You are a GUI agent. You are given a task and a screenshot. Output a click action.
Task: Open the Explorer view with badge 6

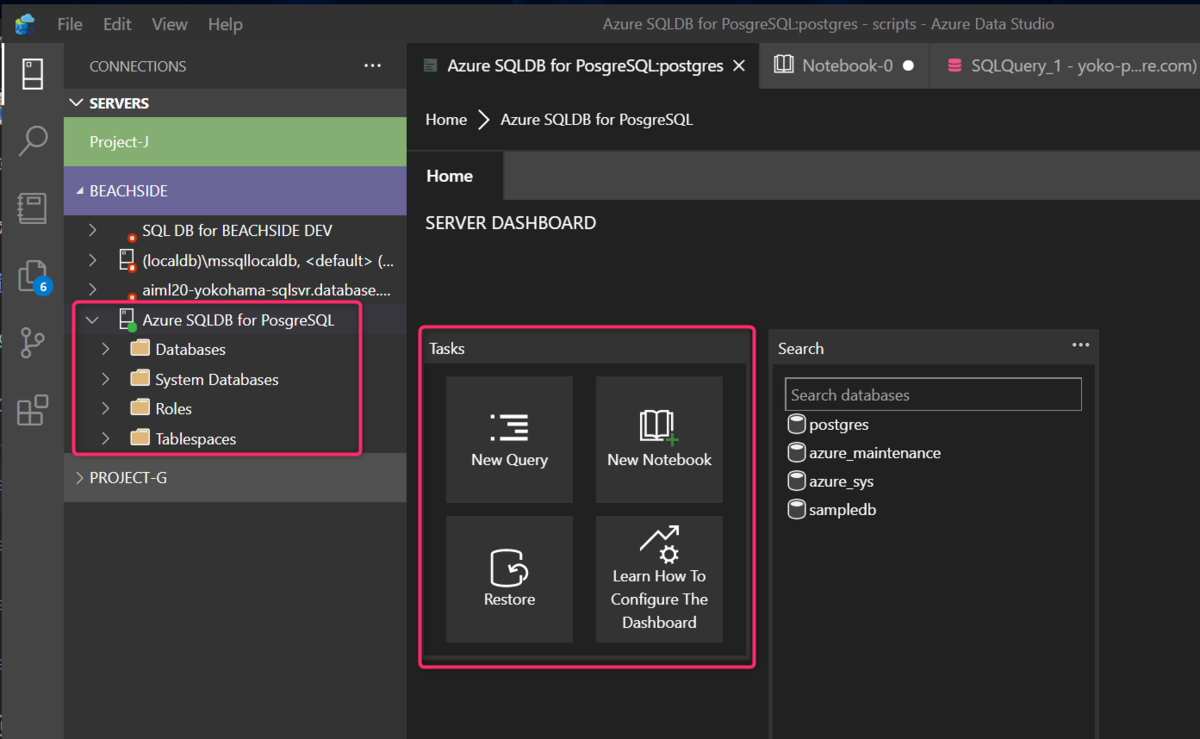(32, 277)
